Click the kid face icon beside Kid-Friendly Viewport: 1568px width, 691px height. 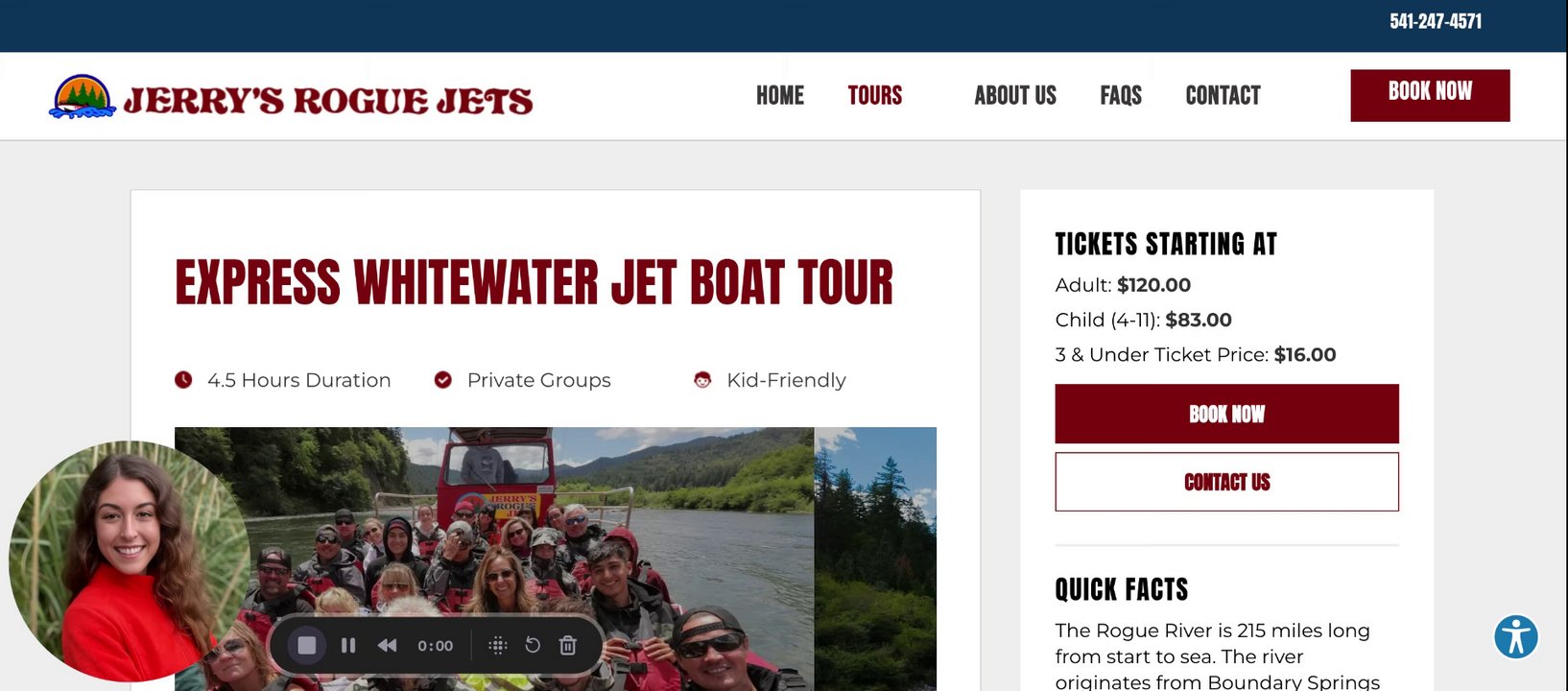point(702,380)
